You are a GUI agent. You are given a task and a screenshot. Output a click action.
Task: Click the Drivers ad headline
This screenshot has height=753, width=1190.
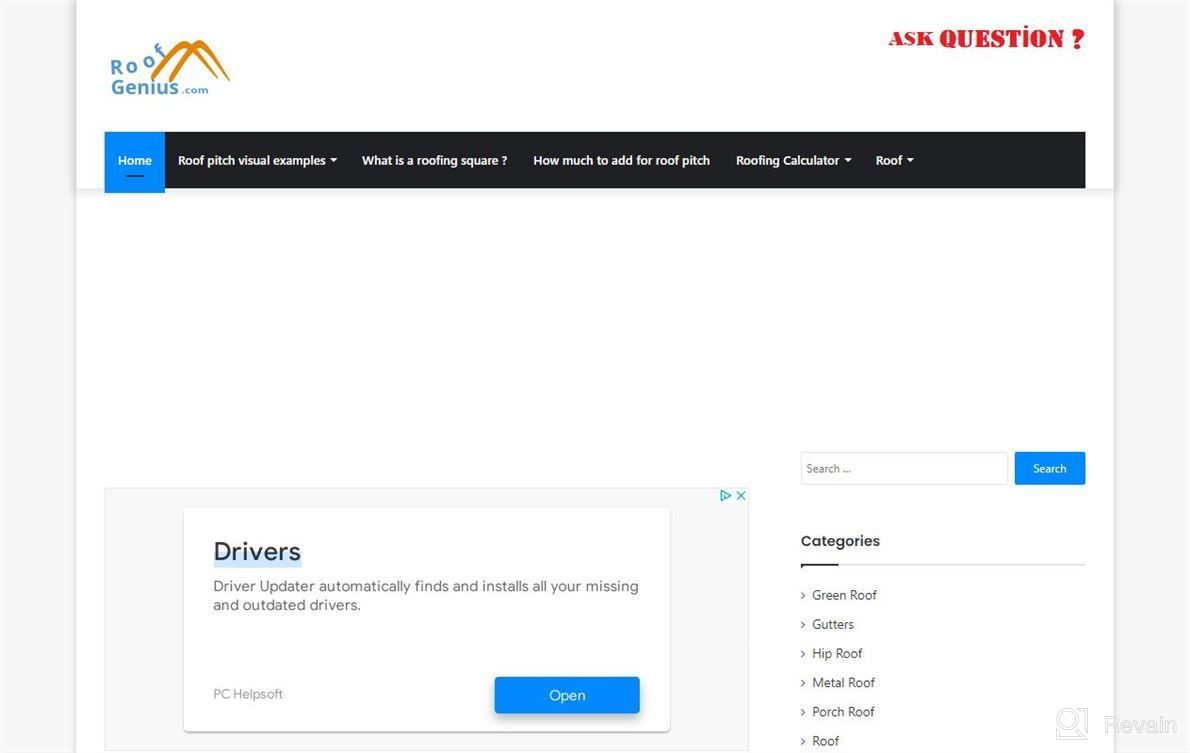point(257,551)
